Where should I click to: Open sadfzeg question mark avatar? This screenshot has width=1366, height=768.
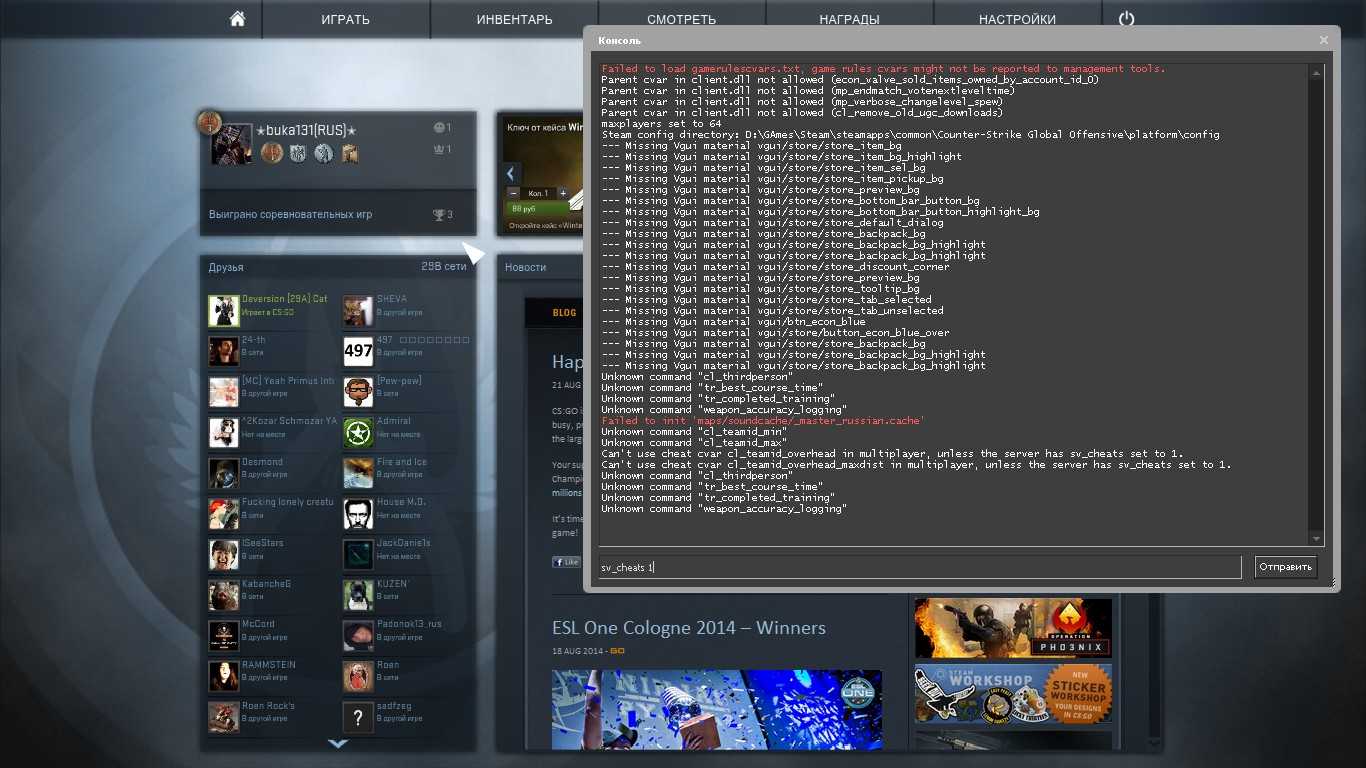(358, 717)
